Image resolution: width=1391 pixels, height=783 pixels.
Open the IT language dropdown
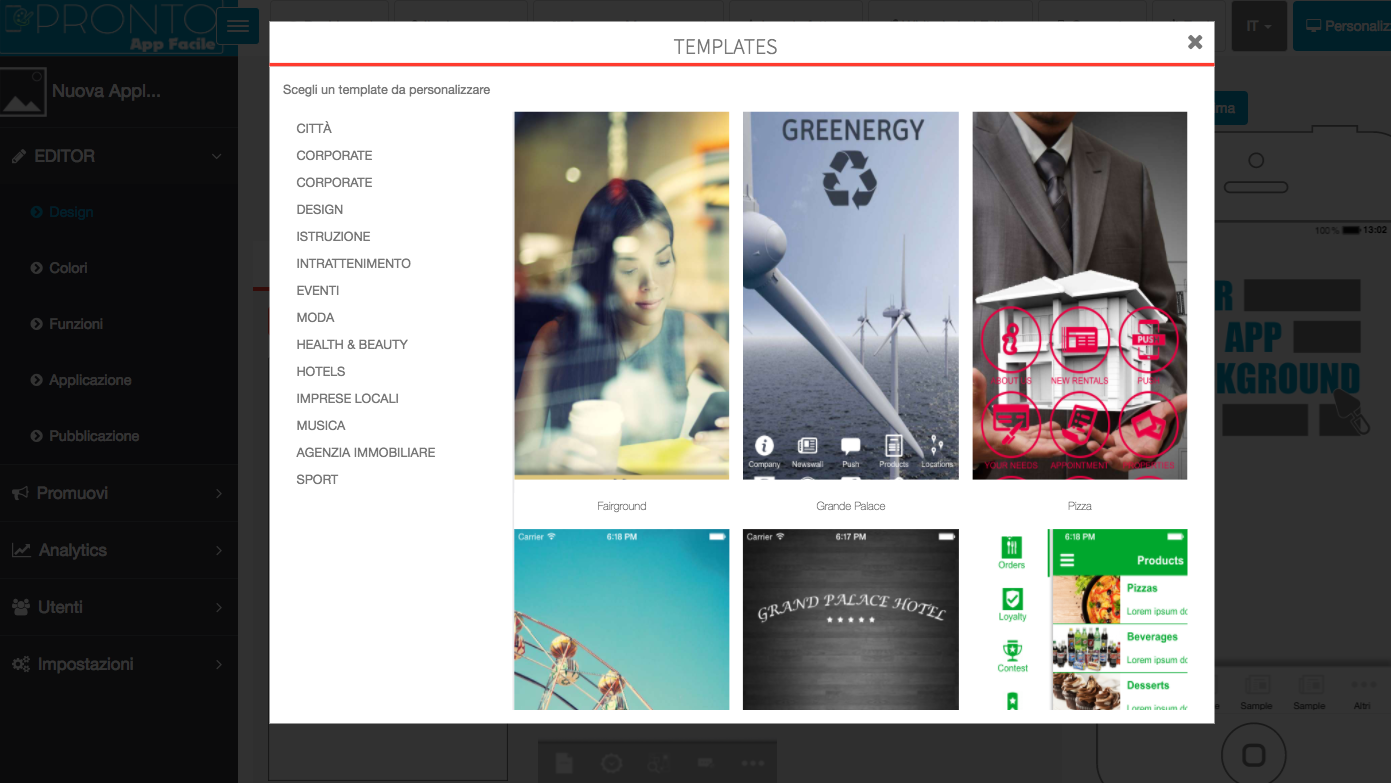1258,26
